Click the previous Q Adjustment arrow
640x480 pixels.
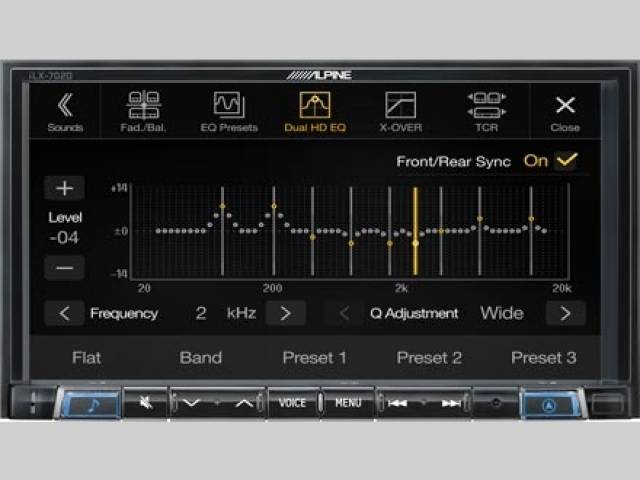click(x=344, y=313)
